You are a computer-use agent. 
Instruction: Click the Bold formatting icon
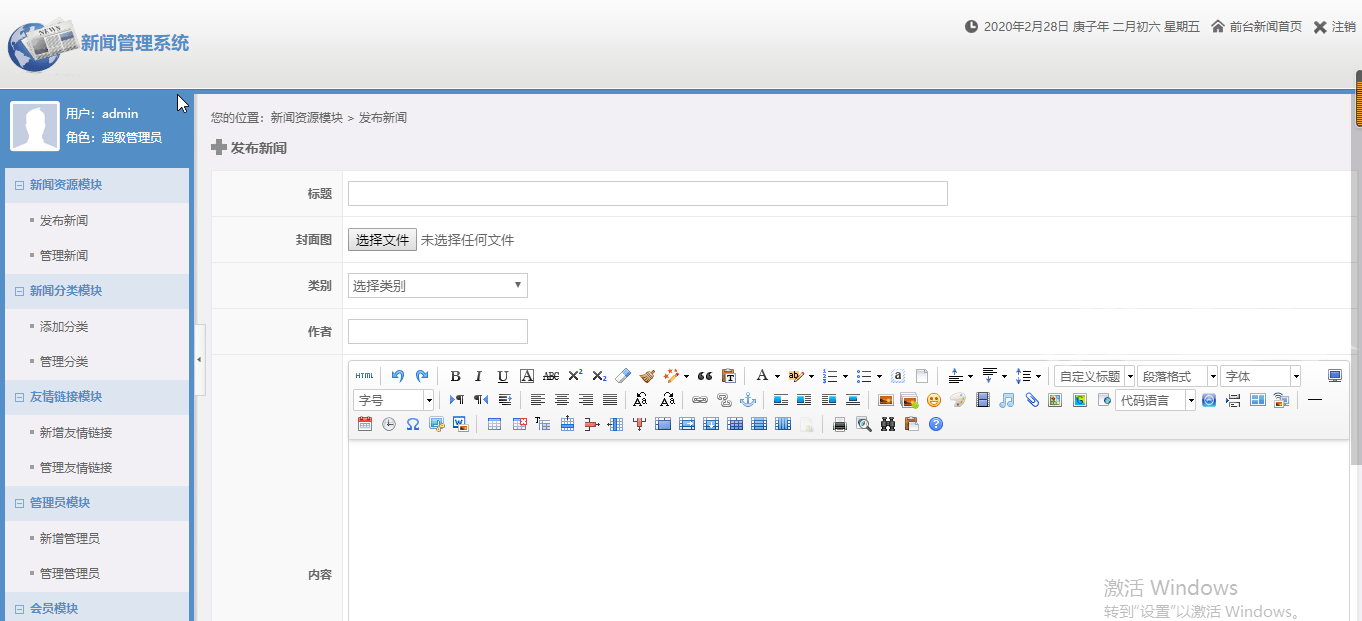(455, 376)
